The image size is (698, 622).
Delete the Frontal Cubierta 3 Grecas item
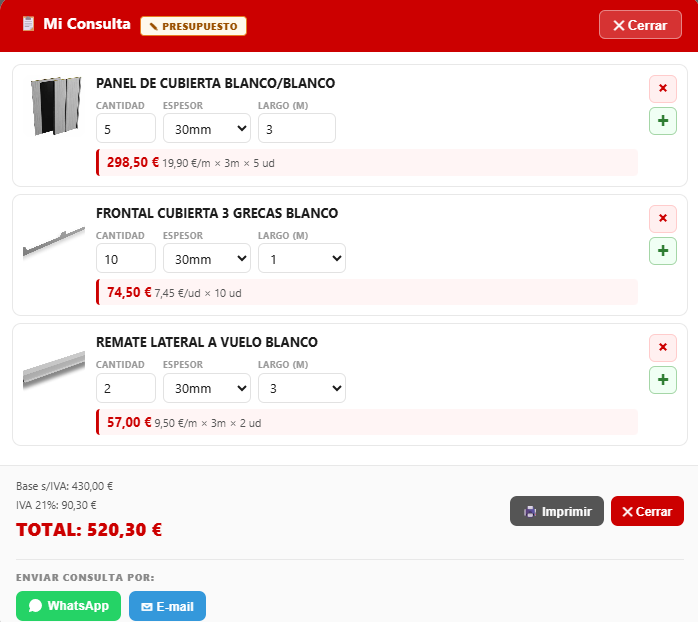pyautogui.click(x=662, y=219)
